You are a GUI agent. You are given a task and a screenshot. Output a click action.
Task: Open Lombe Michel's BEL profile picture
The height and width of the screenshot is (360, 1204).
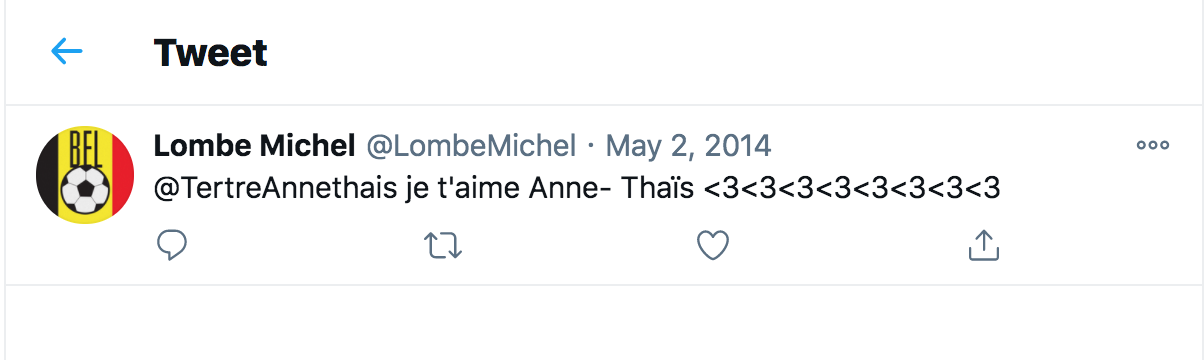click(84, 176)
